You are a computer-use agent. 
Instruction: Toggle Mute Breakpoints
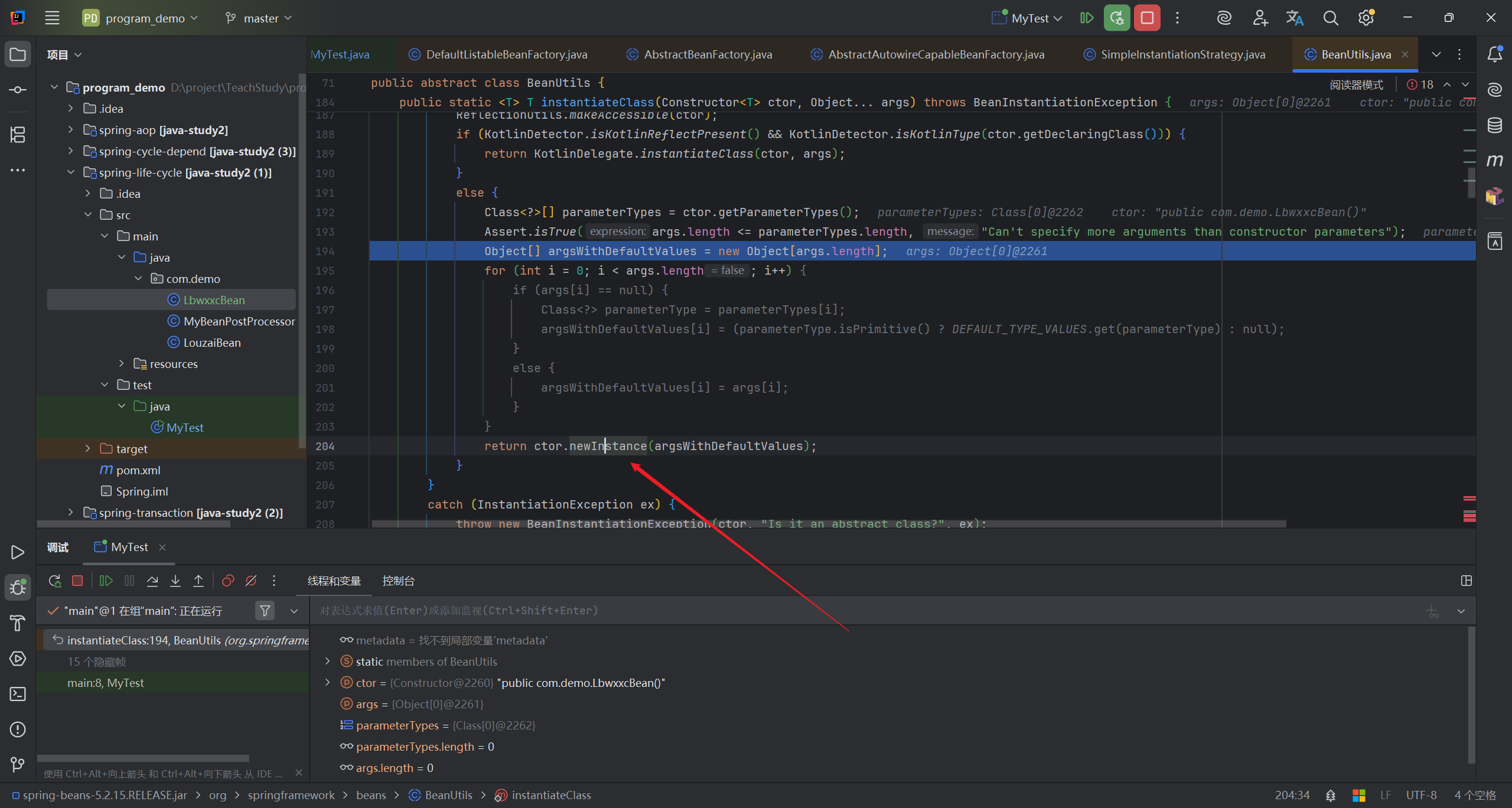(x=251, y=581)
